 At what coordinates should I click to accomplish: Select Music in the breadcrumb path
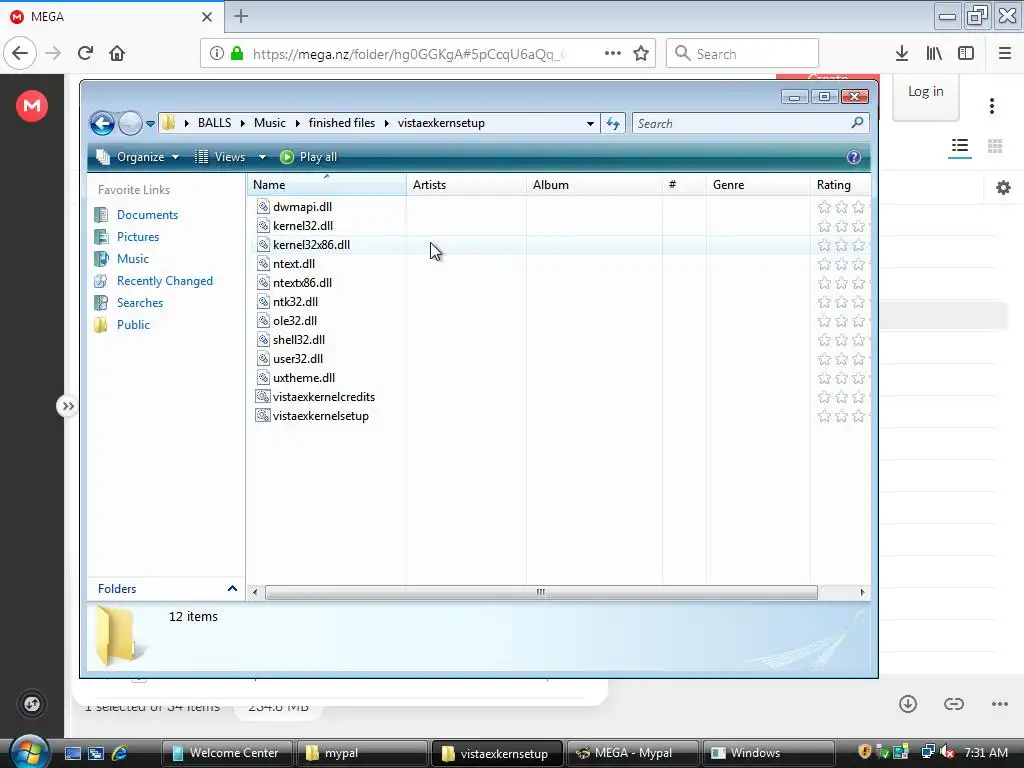[270, 123]
